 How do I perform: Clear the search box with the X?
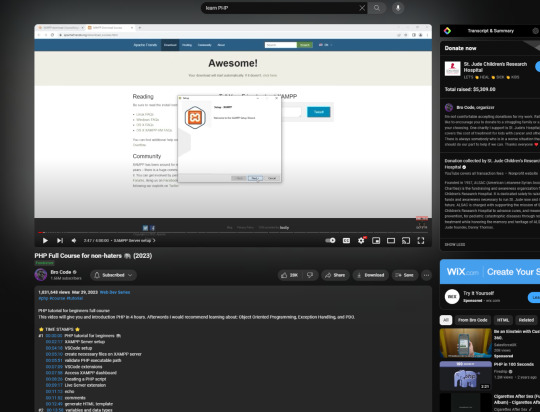coord(362,8)
